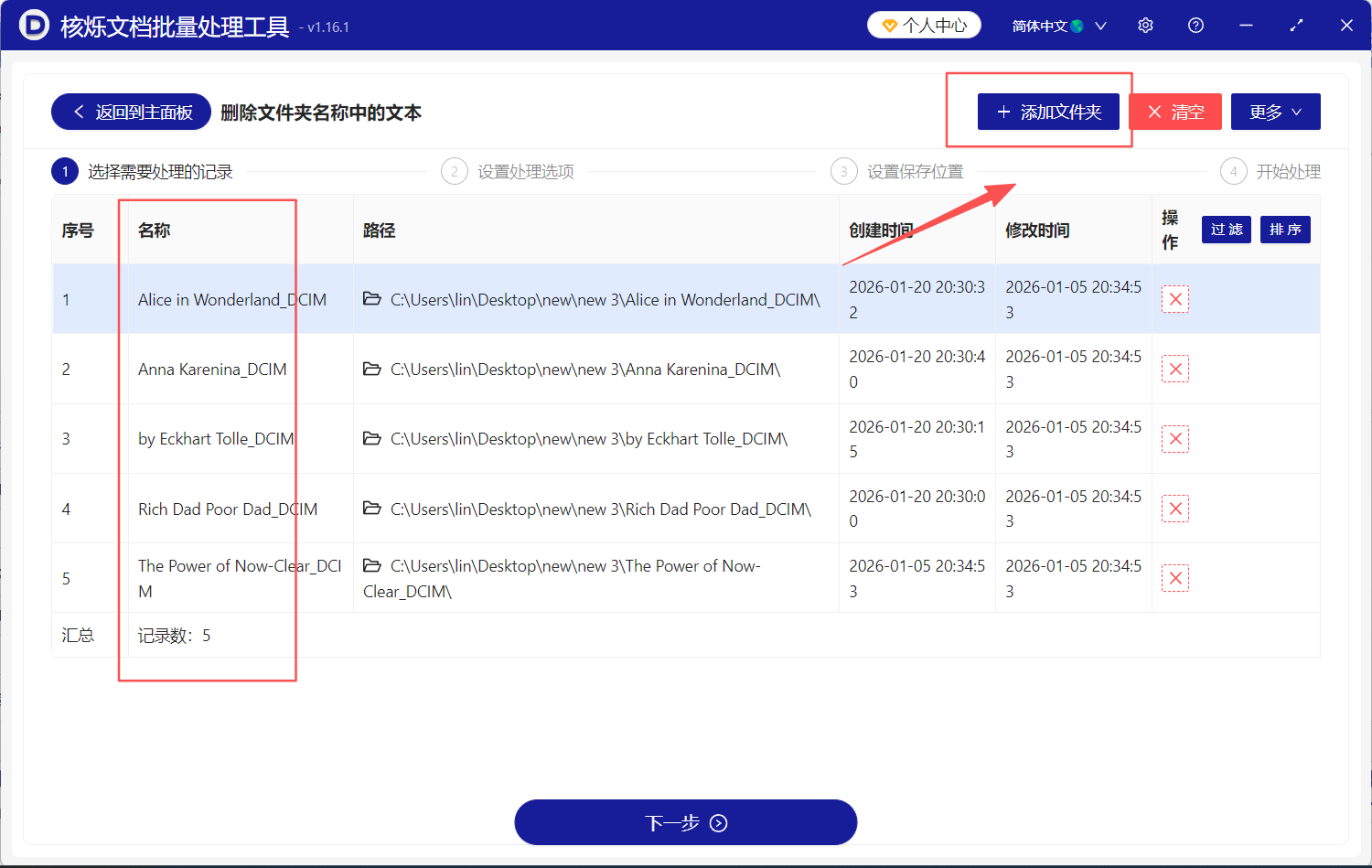Open the 更多 dropdown menu

(1275, 111)
